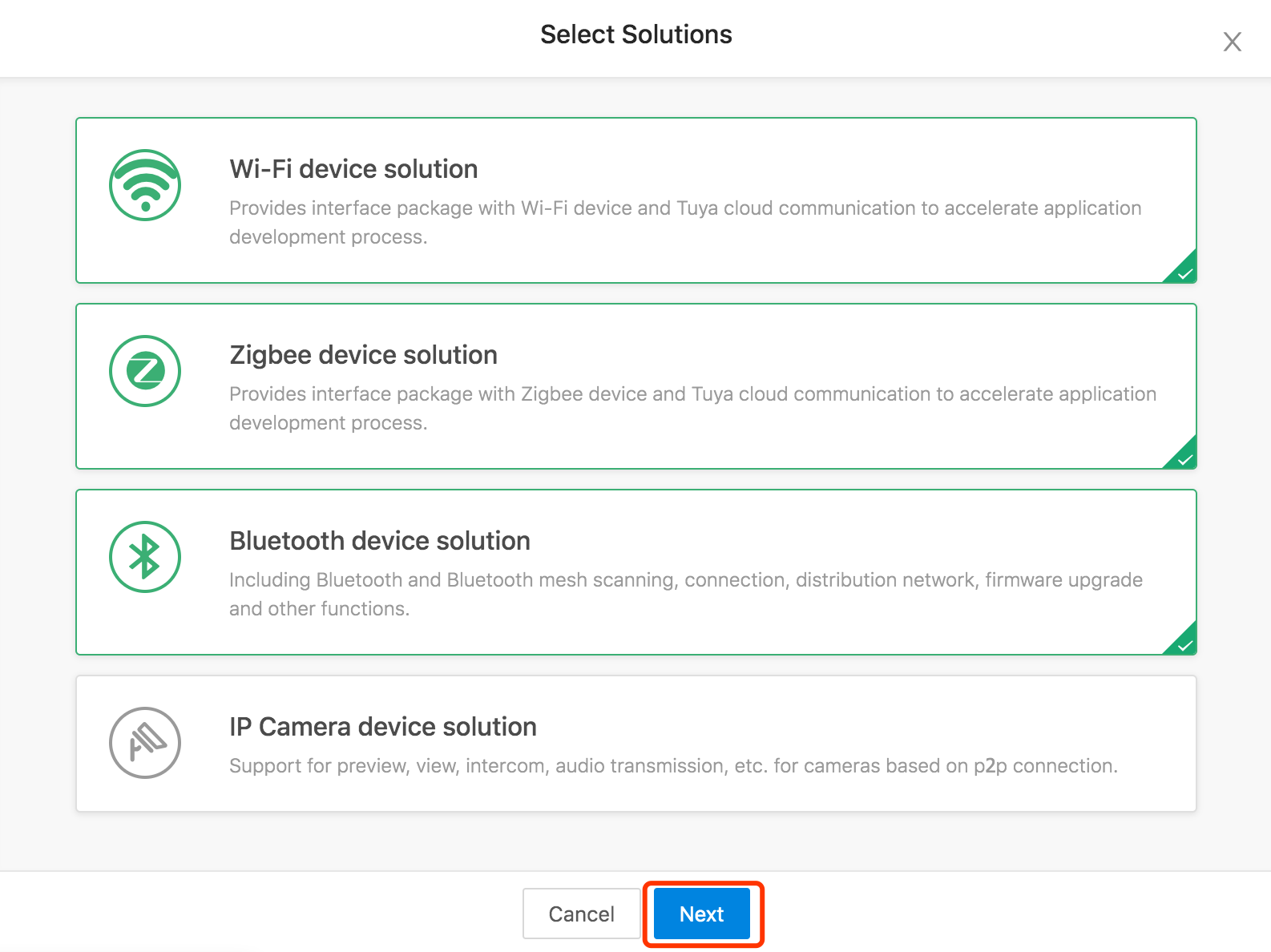Click the Zigbee Z logo icon
The width and height of the screenshot is (1271, 952).
point(145,371)
